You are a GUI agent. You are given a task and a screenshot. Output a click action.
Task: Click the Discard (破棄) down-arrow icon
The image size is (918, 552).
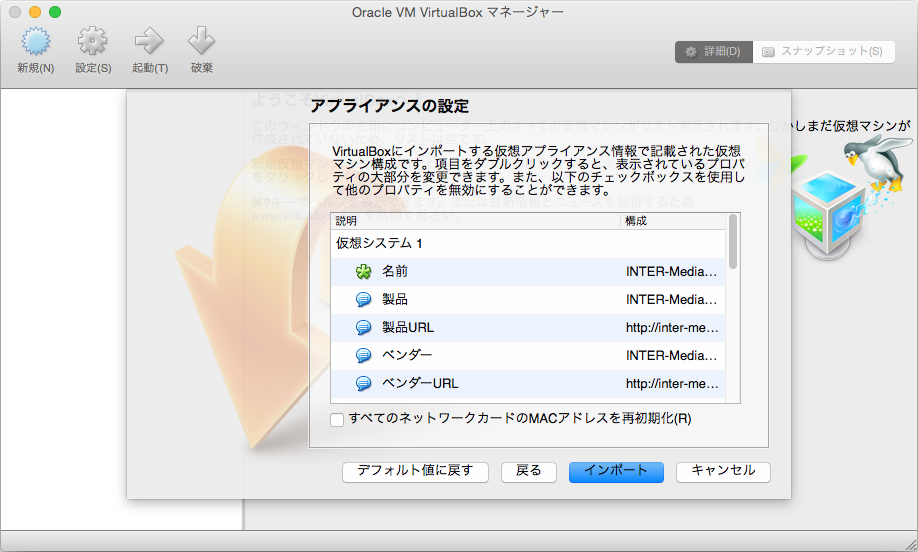201,41
